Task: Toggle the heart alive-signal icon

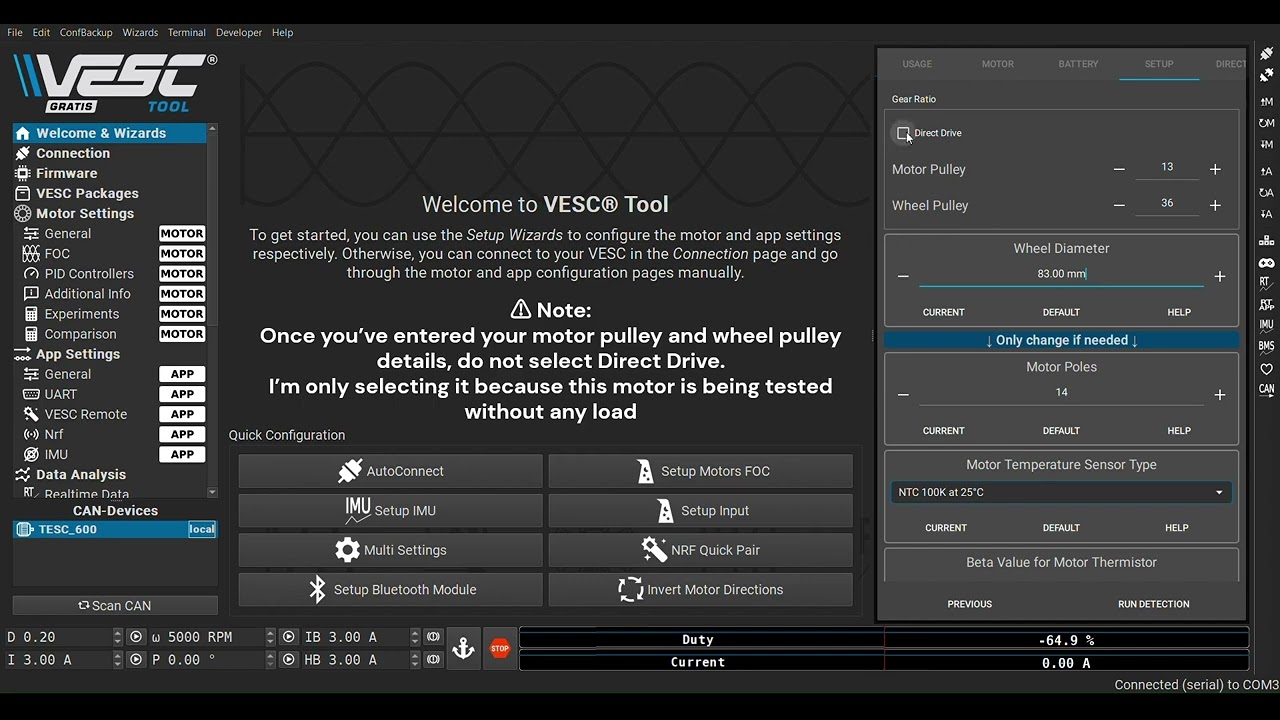Action: (1266, 368)
